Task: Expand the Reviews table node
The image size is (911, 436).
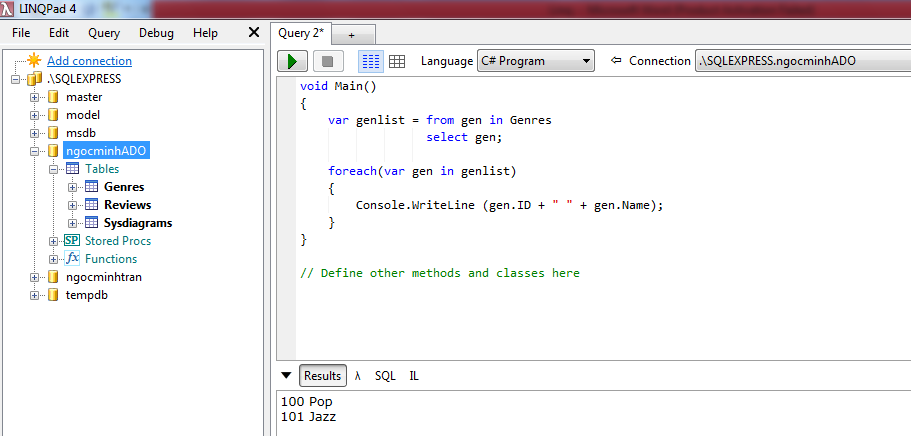Action: click(72, 205)
